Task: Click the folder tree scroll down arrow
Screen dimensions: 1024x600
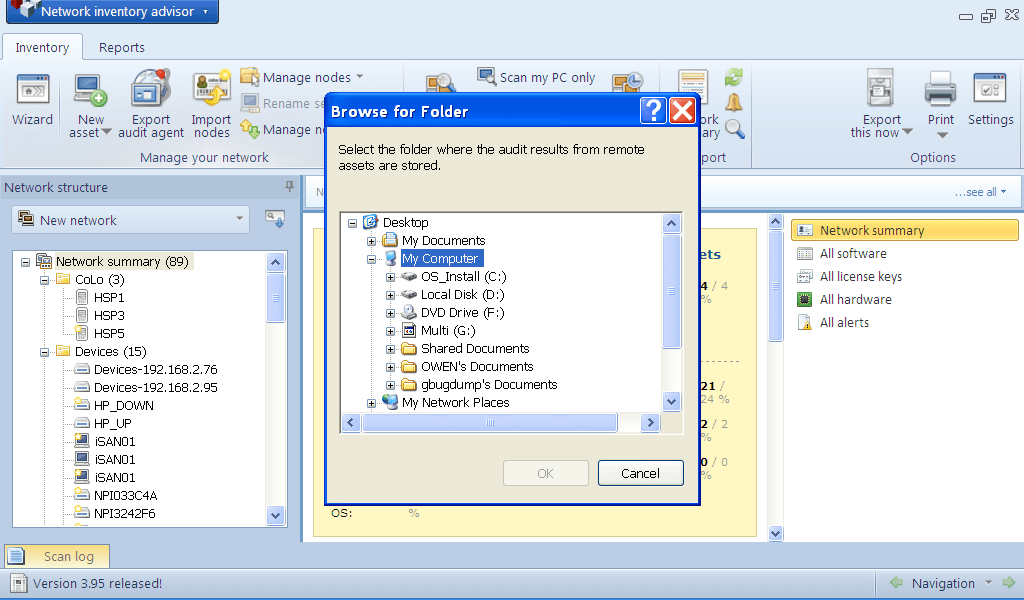Action: (671, 401)
